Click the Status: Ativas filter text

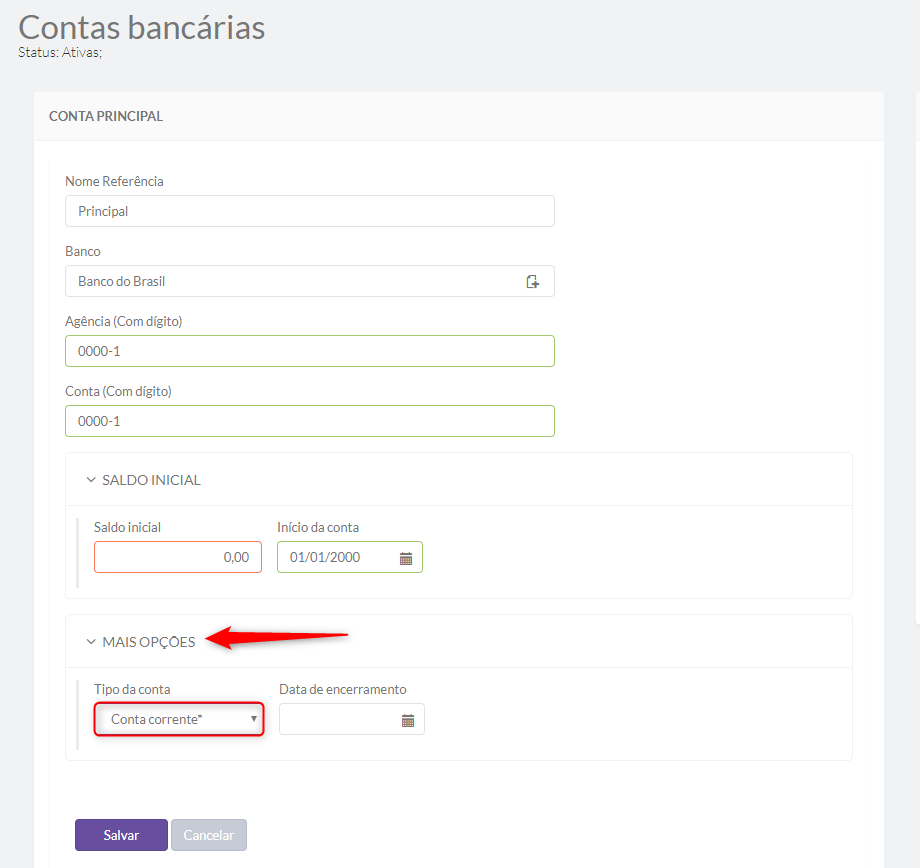60,52
